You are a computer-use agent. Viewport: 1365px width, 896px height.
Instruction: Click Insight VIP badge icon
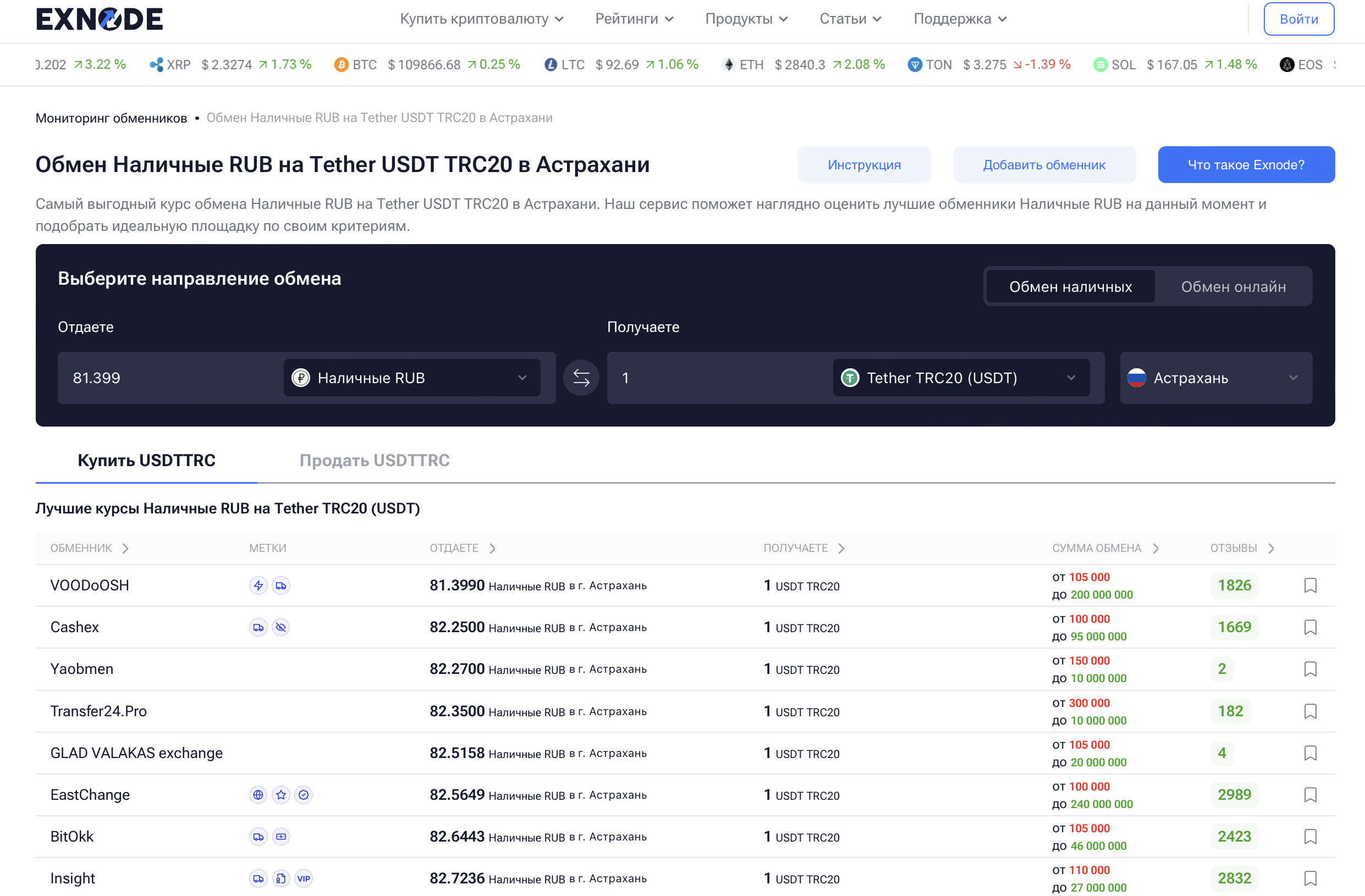click(x=304, y=878)
